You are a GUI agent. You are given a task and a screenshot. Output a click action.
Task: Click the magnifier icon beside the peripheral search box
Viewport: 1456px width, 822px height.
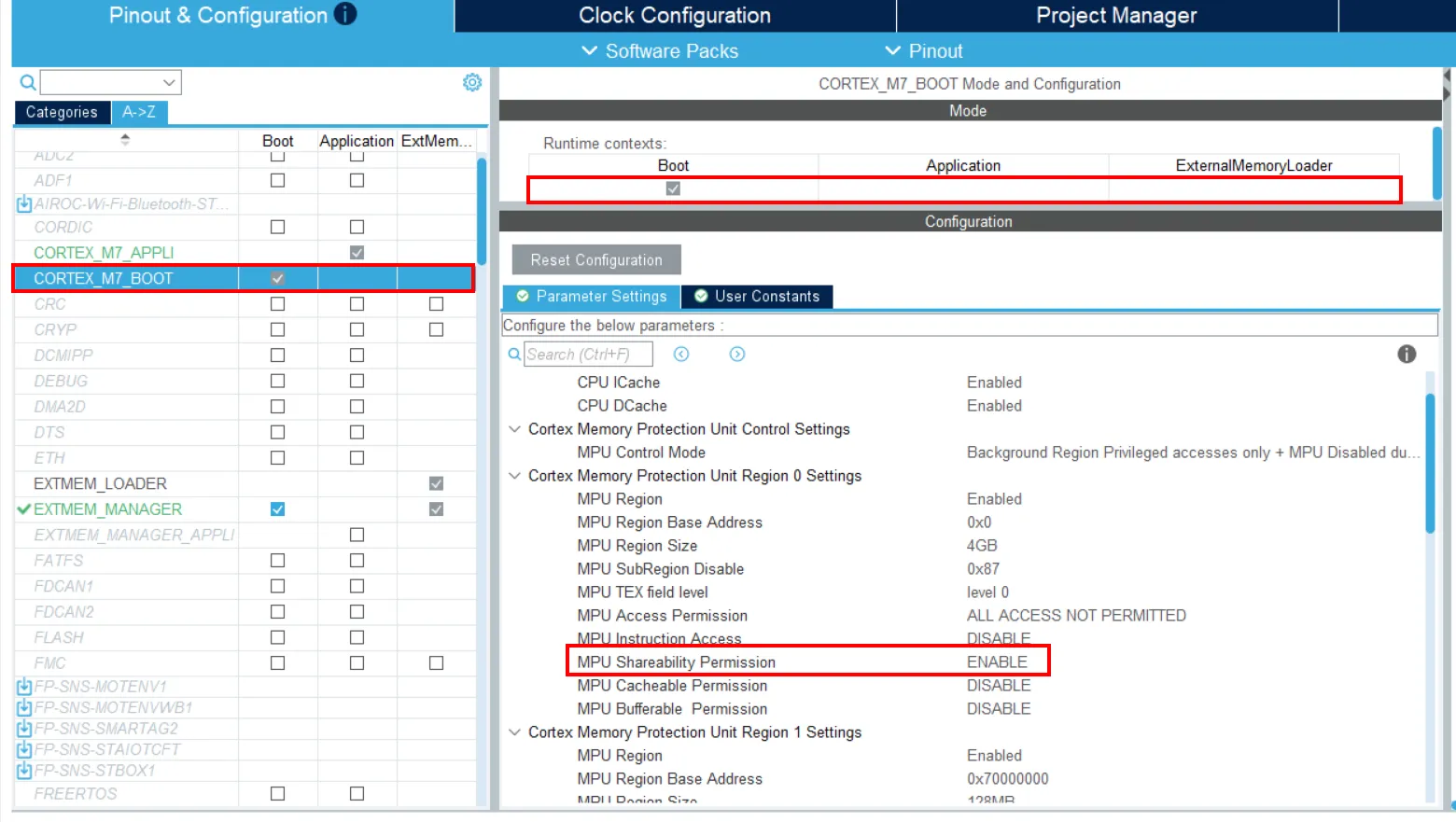(28, 82)
